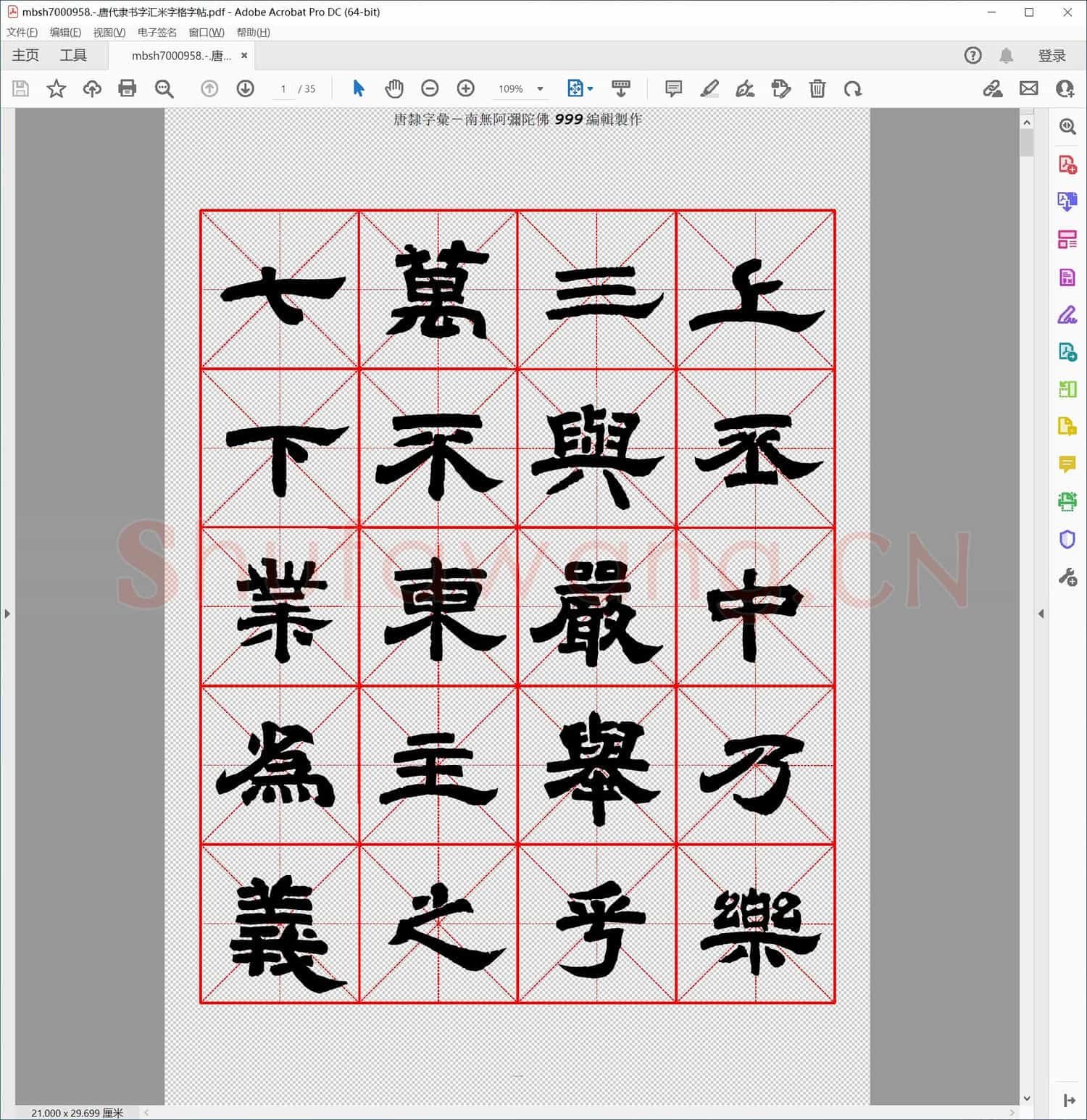Select the Highlighter tool

pos(709,88)
